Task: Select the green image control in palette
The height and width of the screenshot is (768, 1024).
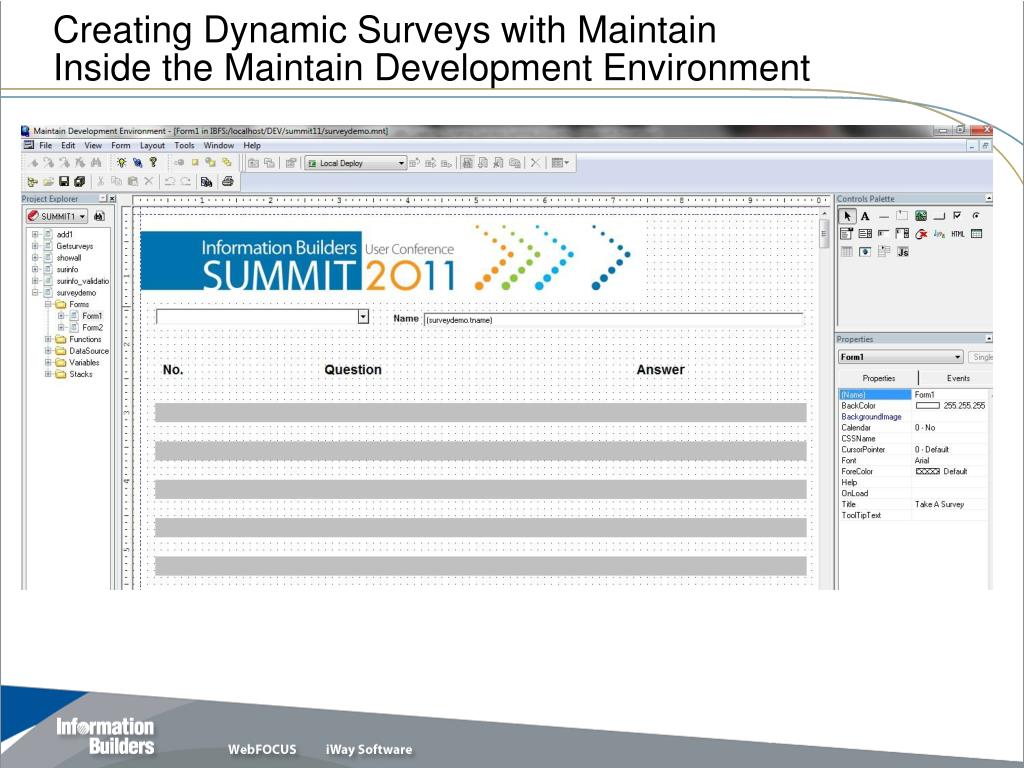Action: (920, 216)
